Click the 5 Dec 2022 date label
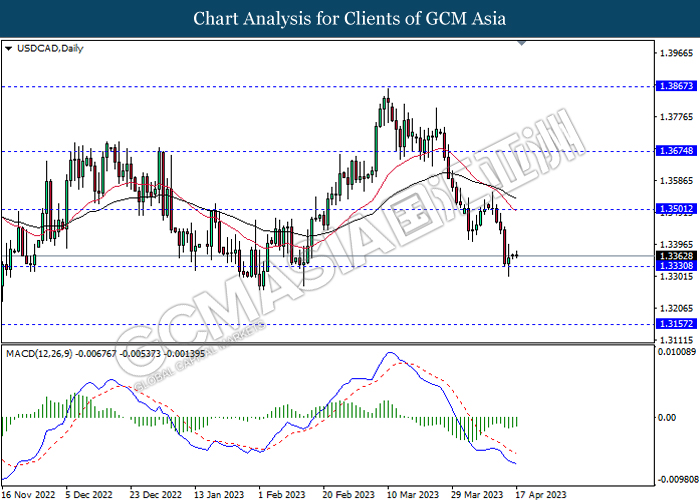700x500 pixels. [89, 494]
